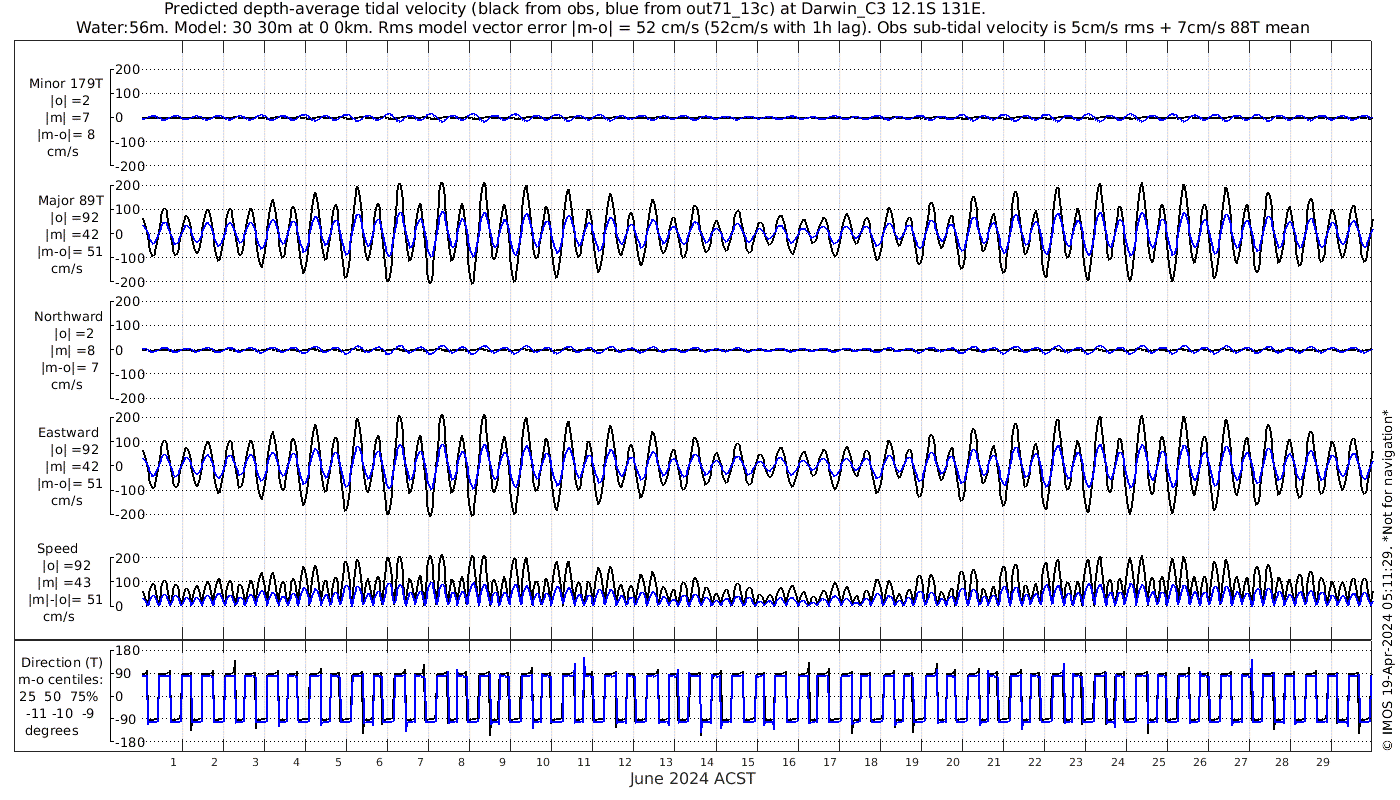This screenshot has width=1400, height=800.
Task: Click the day '18' label on the x-axis
Action: [x=871, y=762]
